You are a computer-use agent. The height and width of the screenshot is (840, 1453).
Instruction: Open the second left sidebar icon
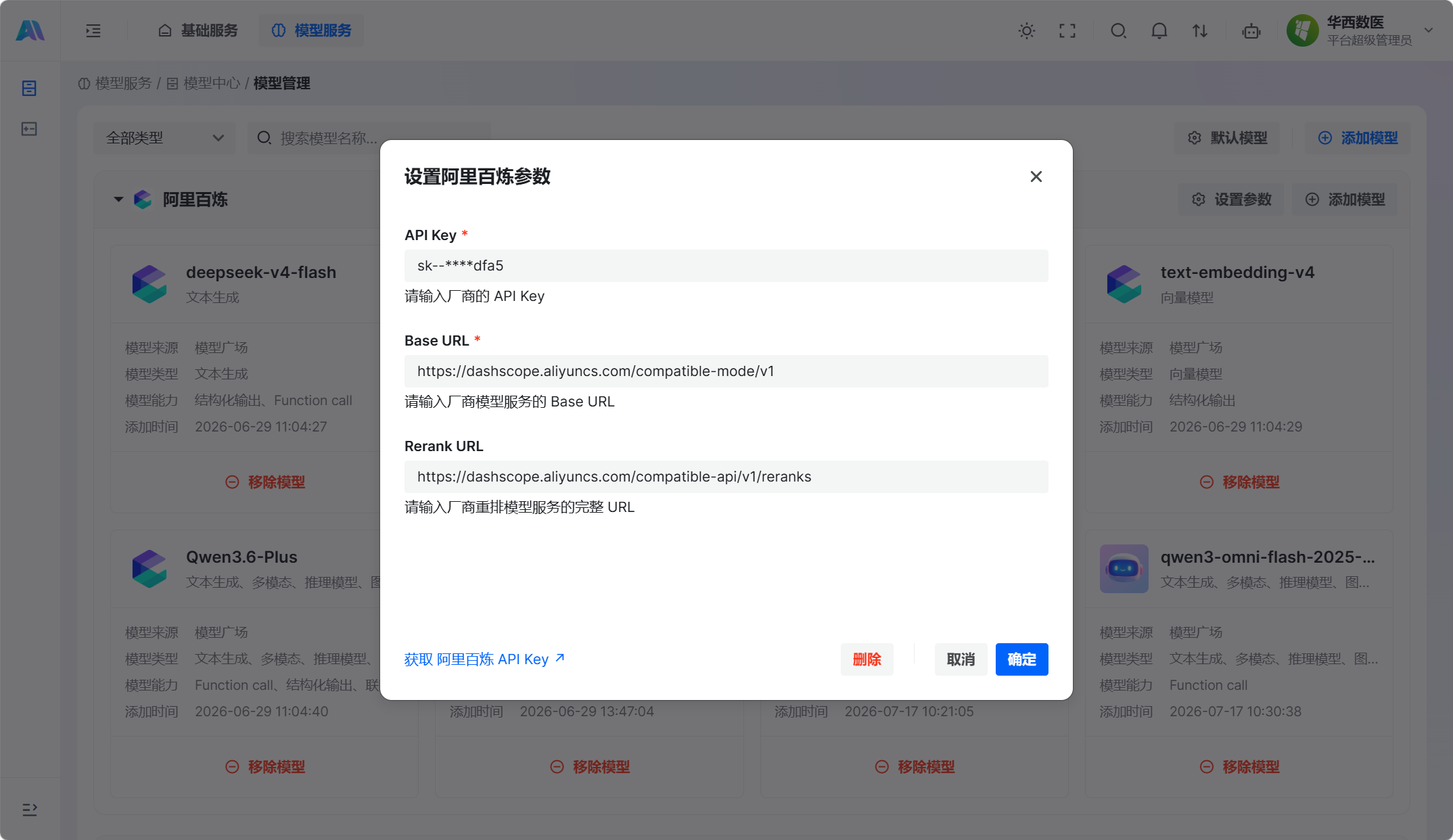29,129
